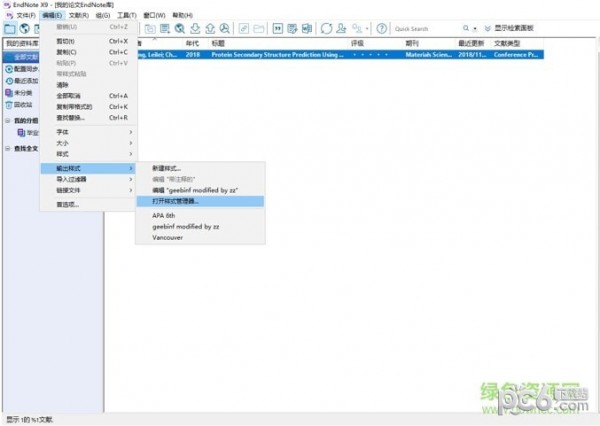Viewport: 600px width, 426px height.
Task: Choose the Ctrl+A menu entry
Action: click(89, 96)
